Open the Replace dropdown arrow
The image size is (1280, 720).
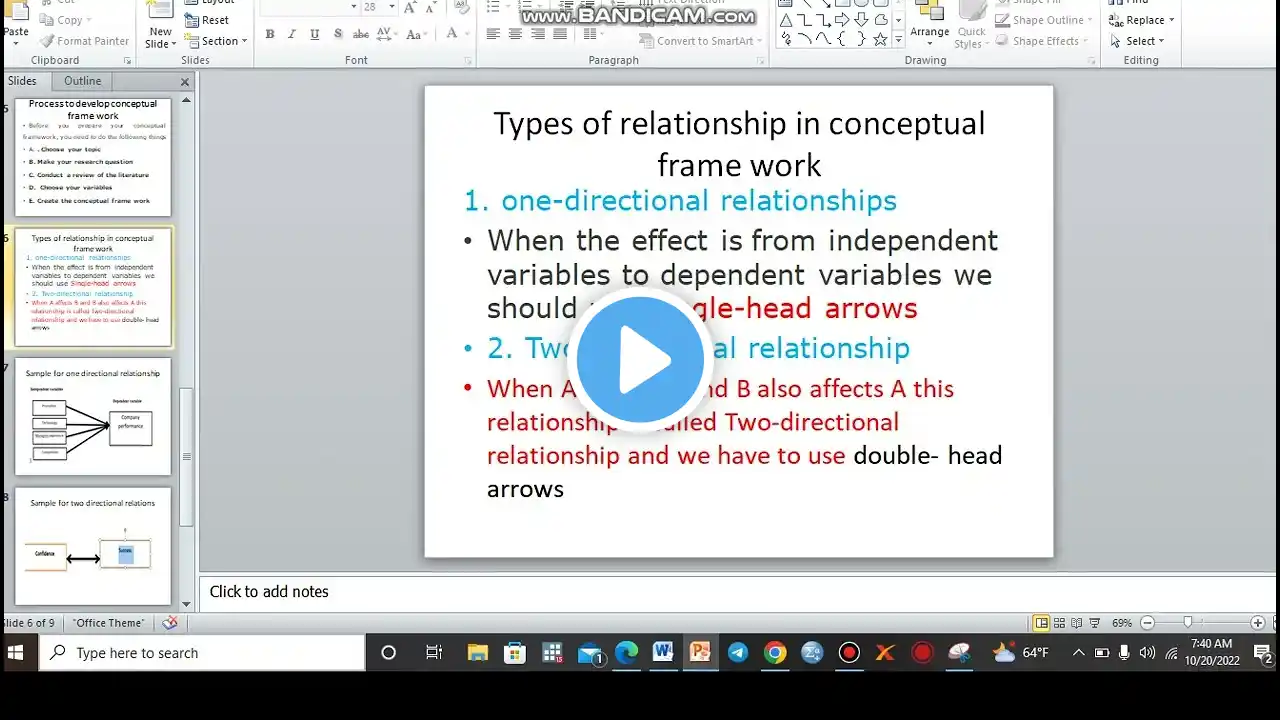pos(1172,20)
